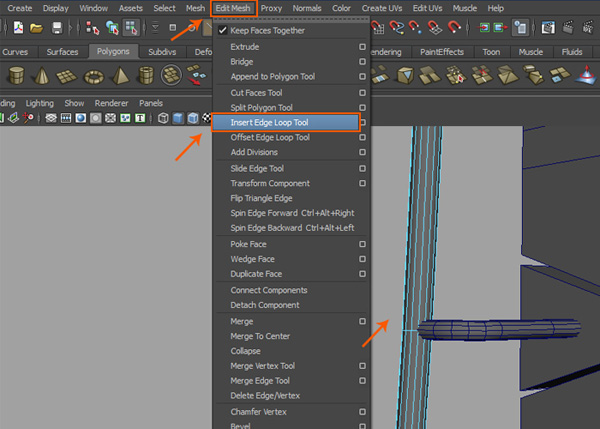Click the polygon cylinder shelf icon
The width and height of the screenshot is (600, 429).
pyautogui.click(x=16, y=75)
